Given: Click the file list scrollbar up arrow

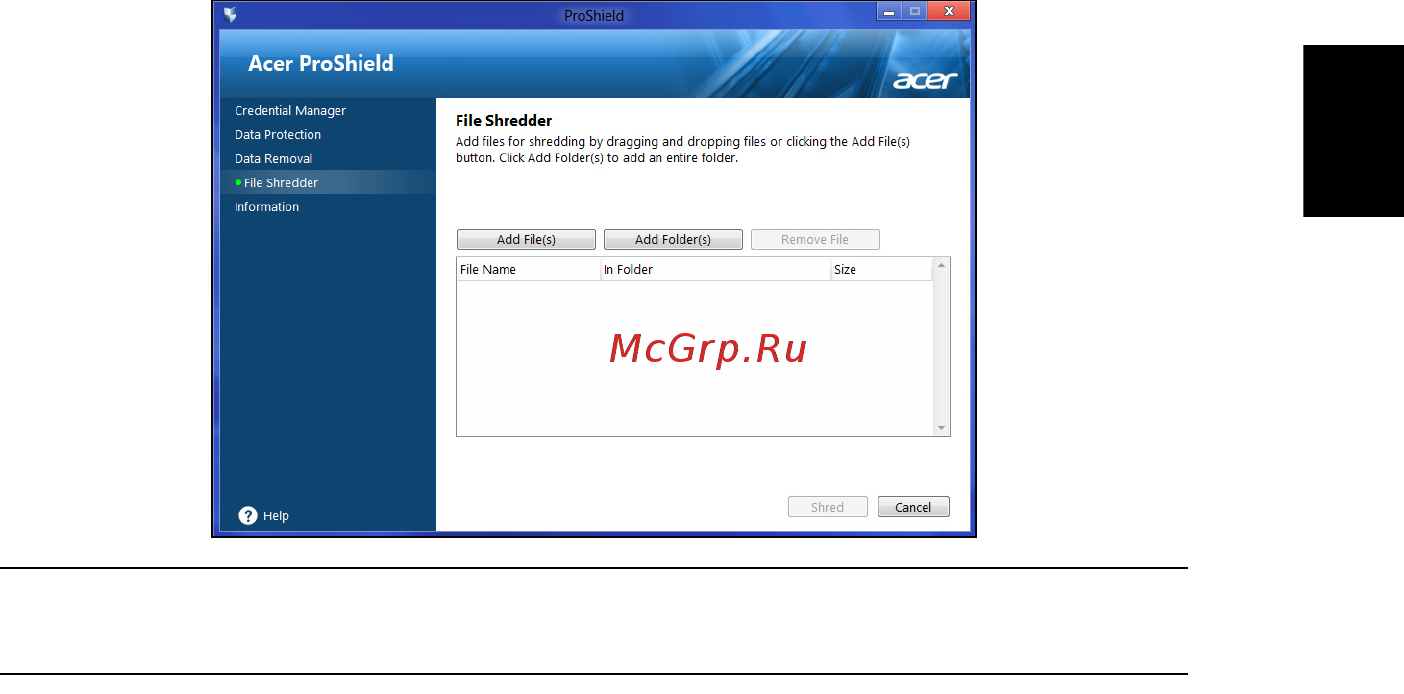Looking at the screenshot, I should coord(941,268).
